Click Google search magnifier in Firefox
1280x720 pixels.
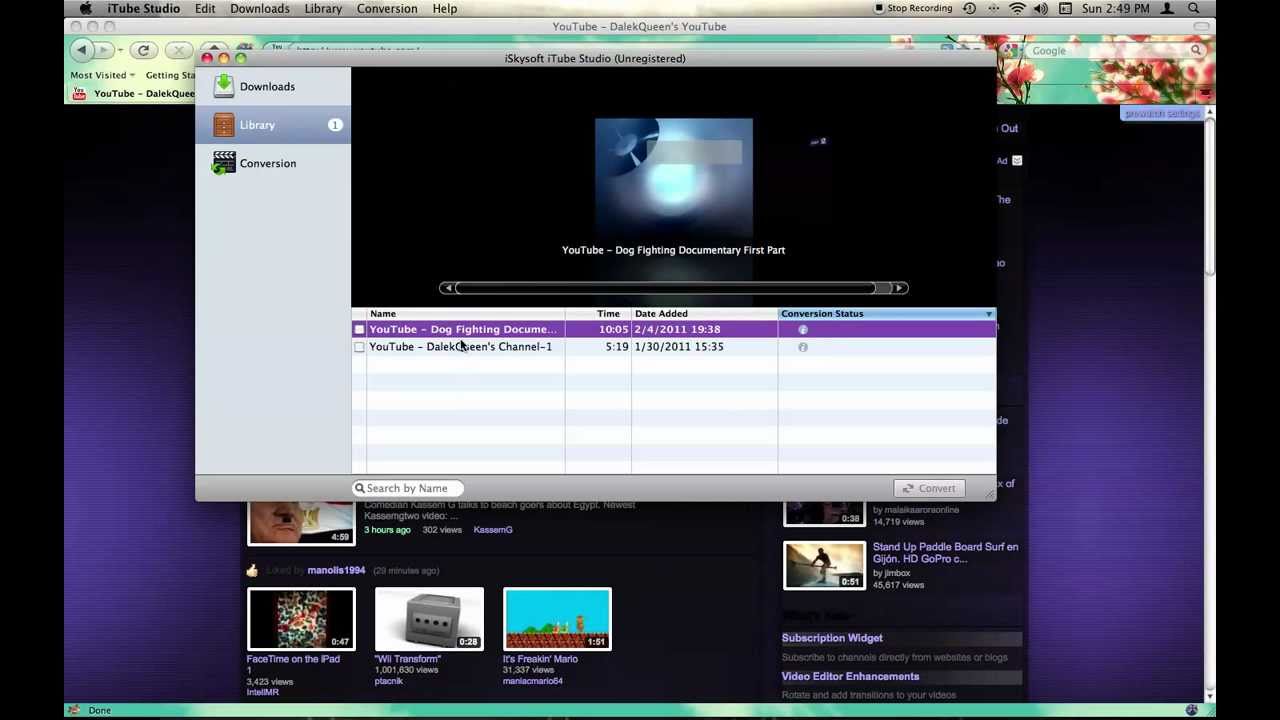[x=1196, y=50]
